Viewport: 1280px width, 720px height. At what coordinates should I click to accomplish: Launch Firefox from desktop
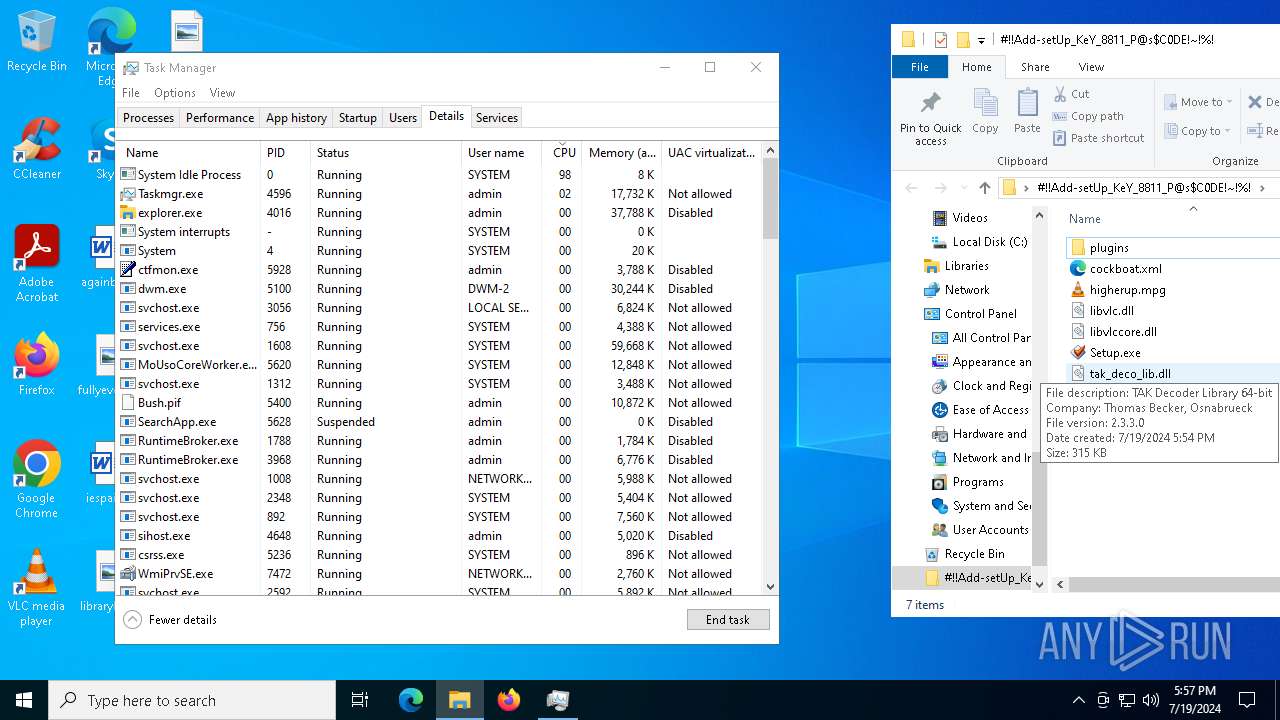tap(36, 365)
